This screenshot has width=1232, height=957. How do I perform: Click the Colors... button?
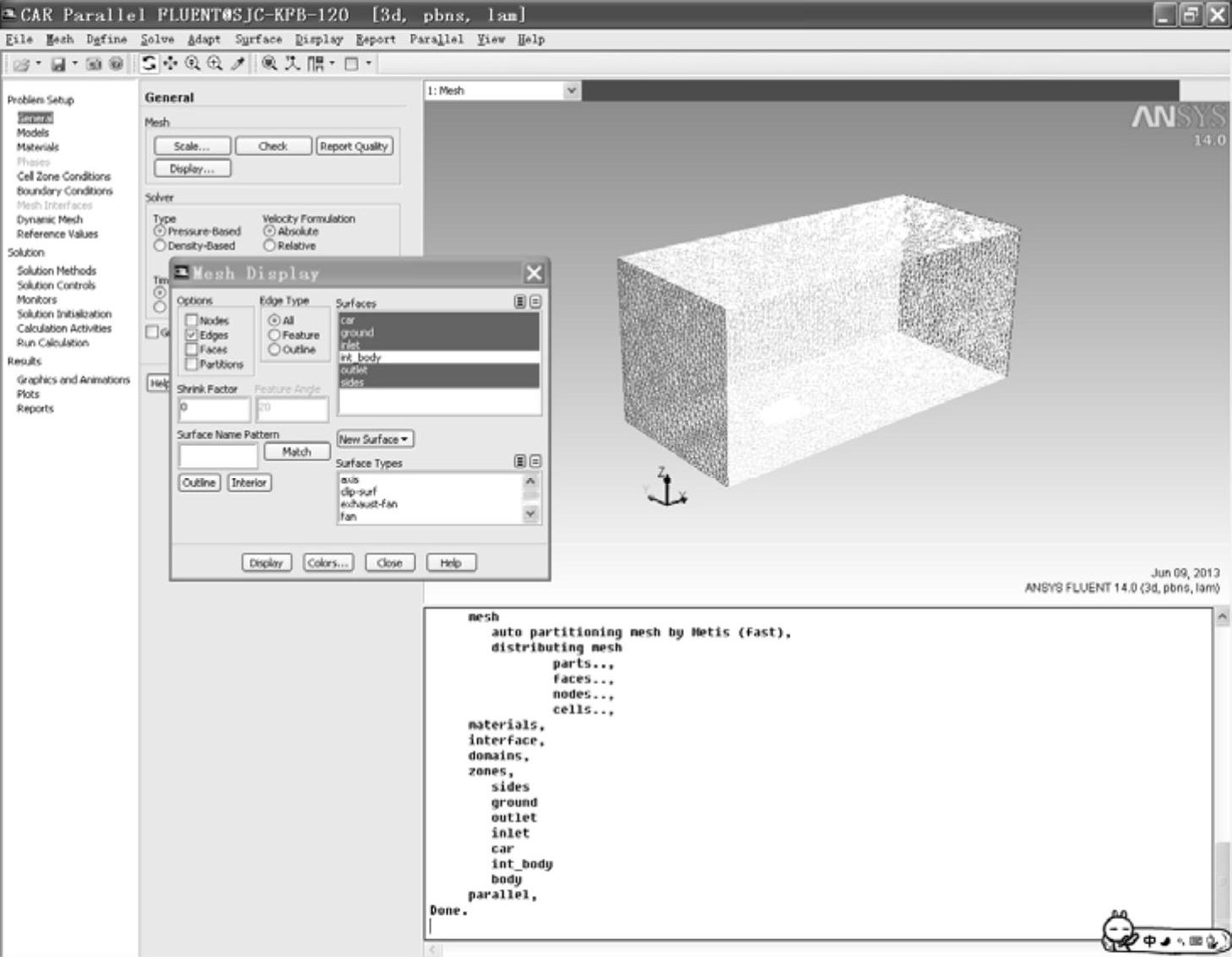(x=328, y=563)
